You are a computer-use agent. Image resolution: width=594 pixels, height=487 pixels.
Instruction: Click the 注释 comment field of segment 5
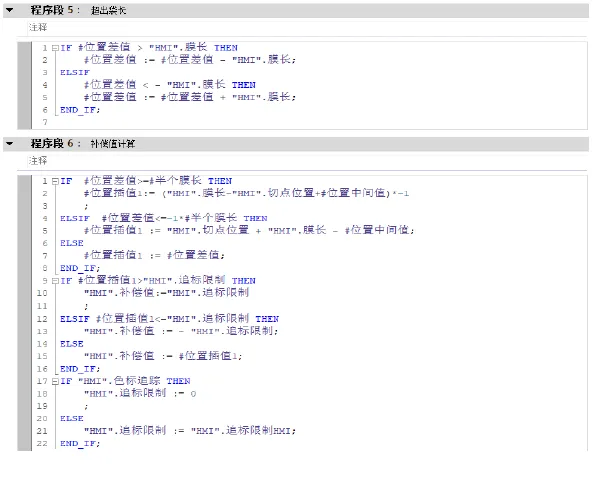click(308, 28)
